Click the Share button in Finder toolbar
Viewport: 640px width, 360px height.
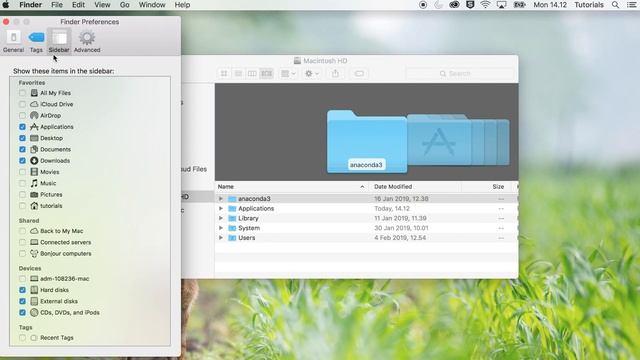336,73
